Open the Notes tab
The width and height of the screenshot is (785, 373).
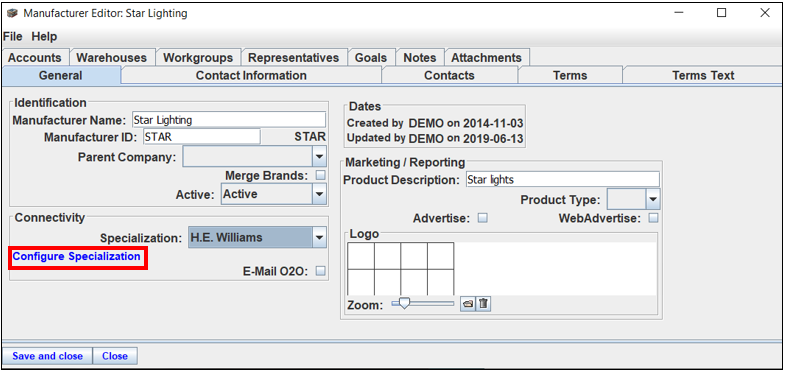pyautogui.click(x=420, y=58)
